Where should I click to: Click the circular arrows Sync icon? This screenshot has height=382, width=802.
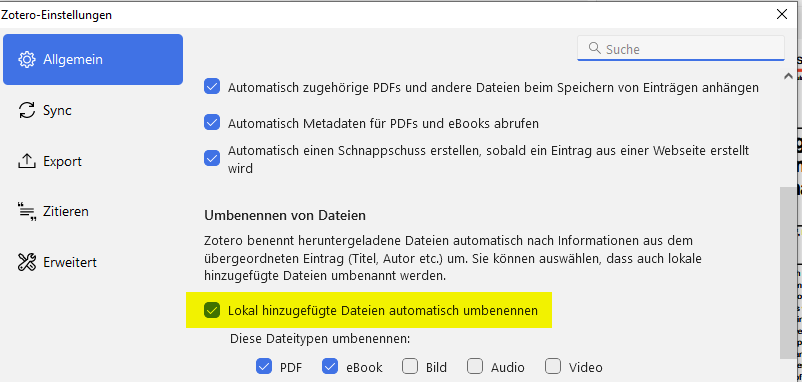click(x=27, y=110)
